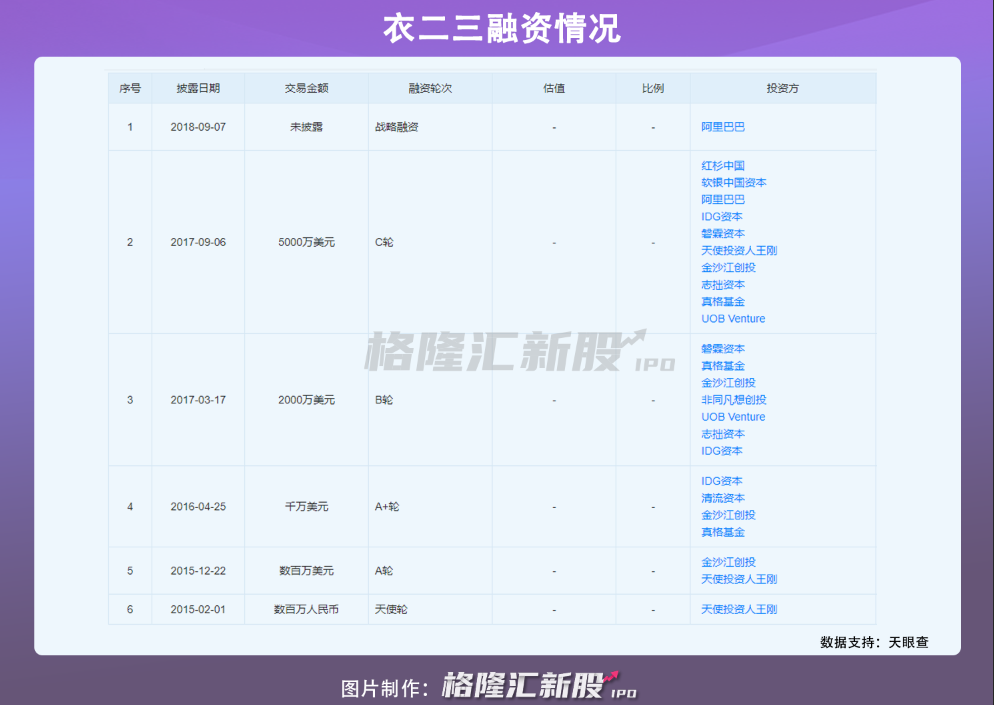The height and width of the screenshot is (705, 994).
Task: Click the 披露日期 column header
Action: 198,88
